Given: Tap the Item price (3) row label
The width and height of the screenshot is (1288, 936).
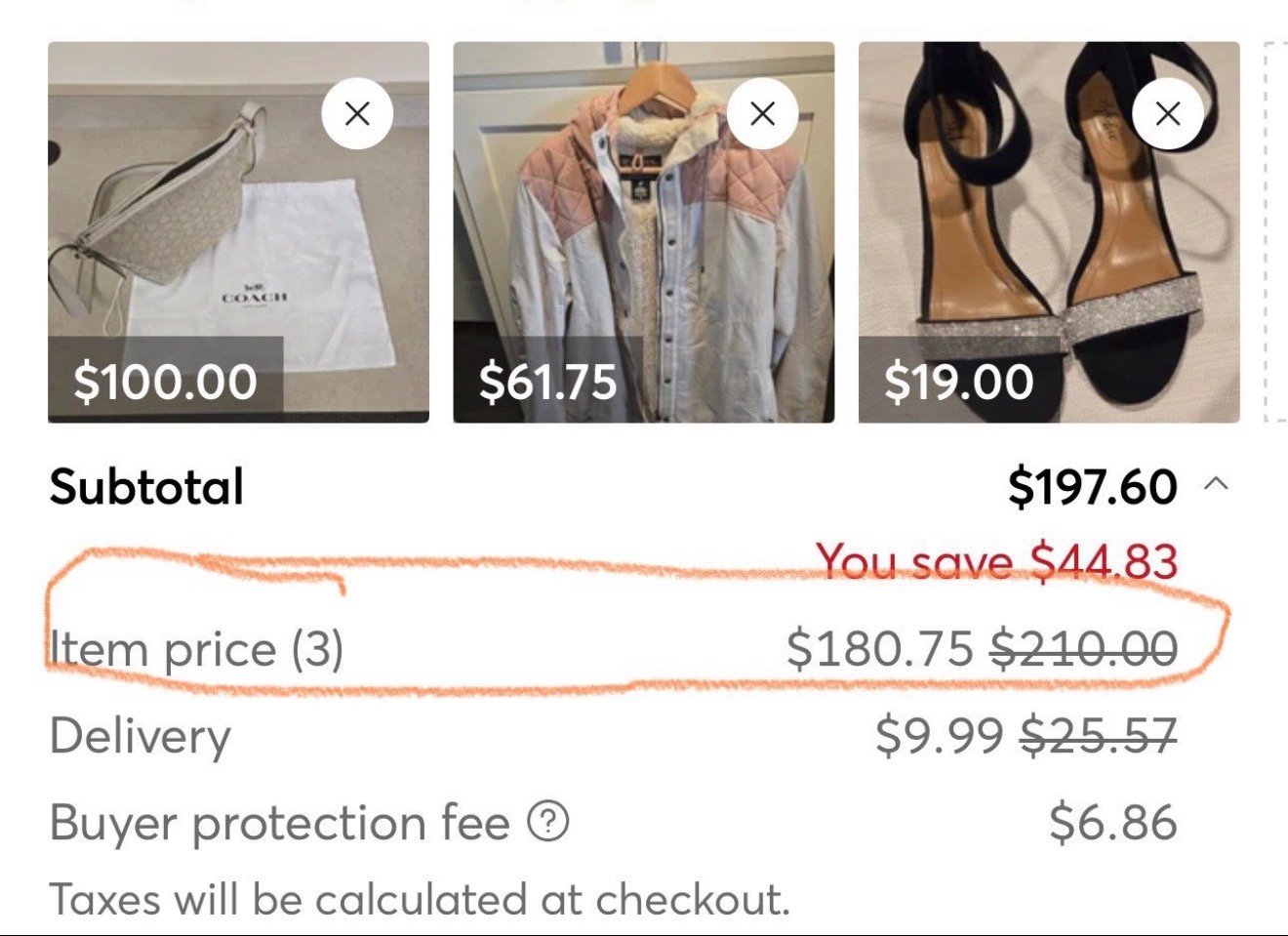Looking at the screenshot, I should click(196, 649).
